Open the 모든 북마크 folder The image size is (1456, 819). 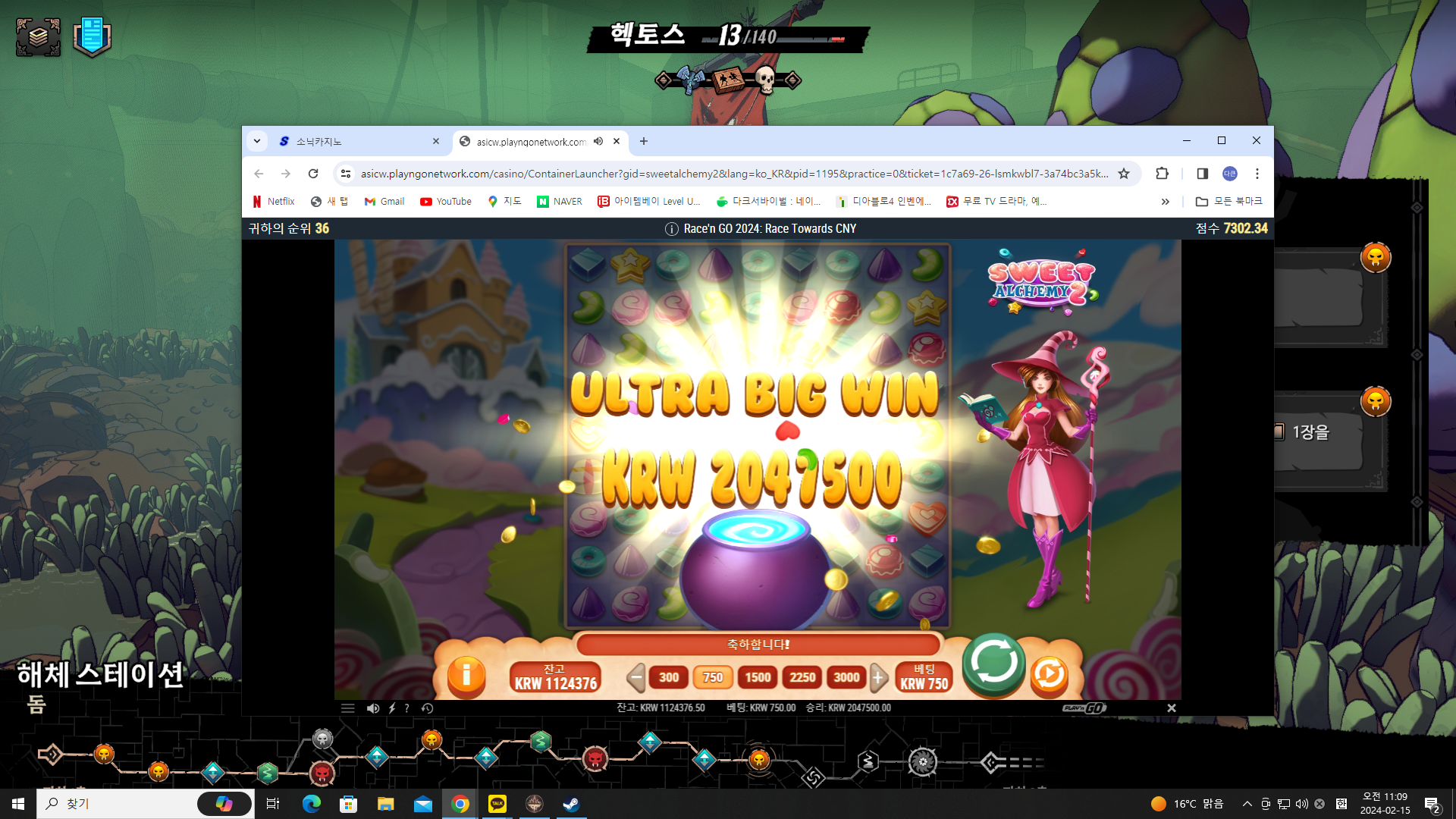[1229, 202]
